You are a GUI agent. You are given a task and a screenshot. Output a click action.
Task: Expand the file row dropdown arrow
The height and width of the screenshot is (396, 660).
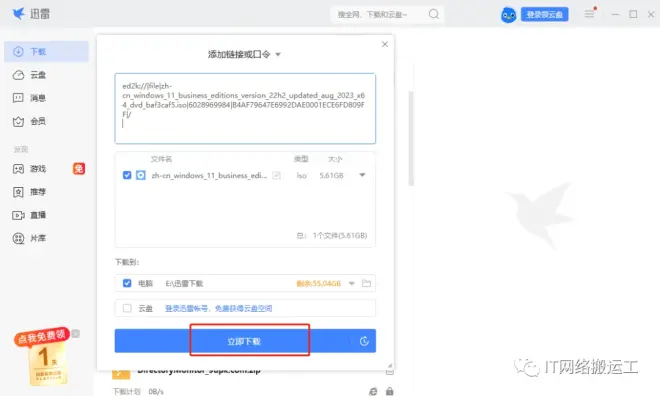click(x=362, y=175)
